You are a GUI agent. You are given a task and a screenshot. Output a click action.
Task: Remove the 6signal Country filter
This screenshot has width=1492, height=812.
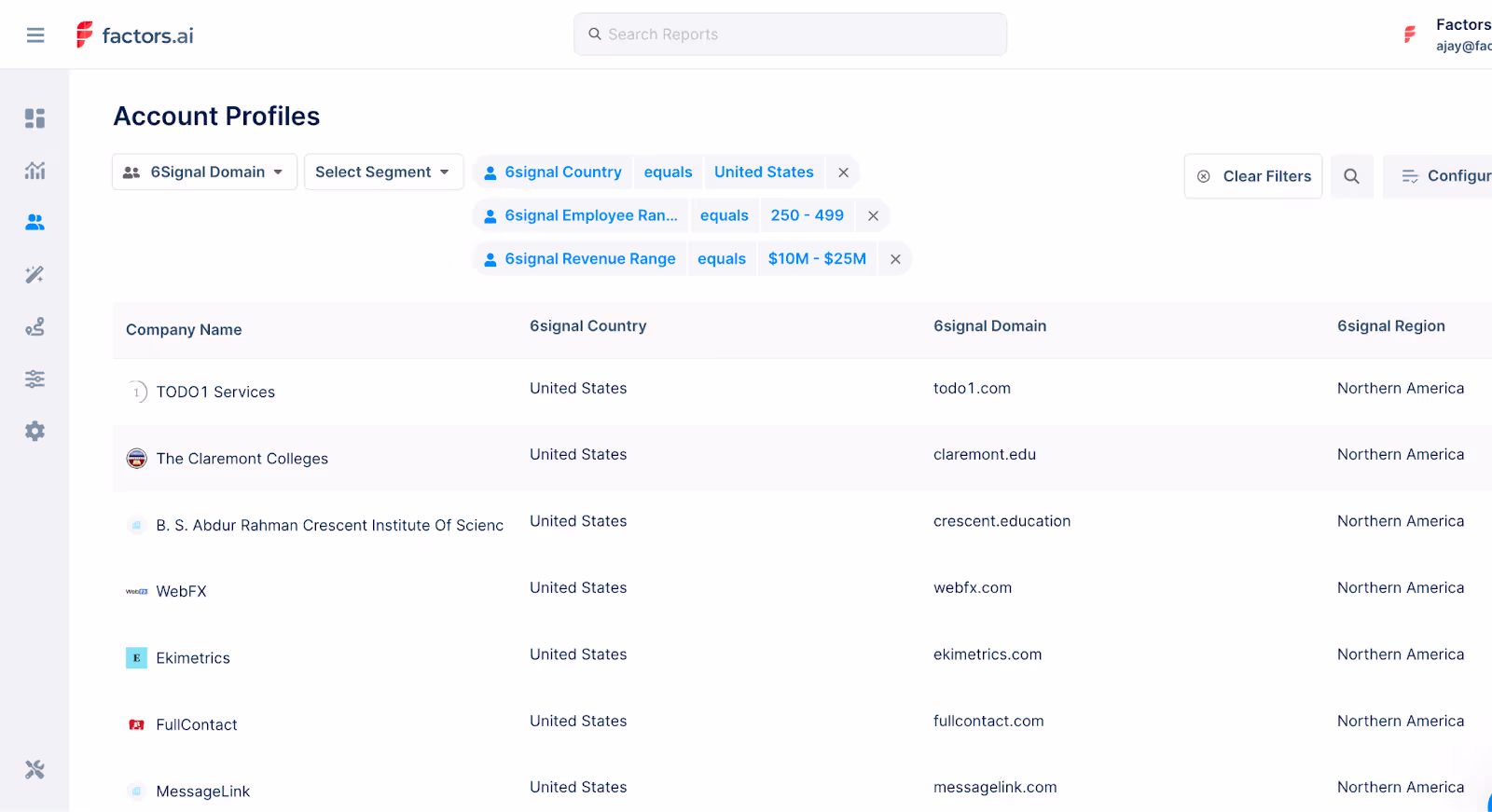843,172
